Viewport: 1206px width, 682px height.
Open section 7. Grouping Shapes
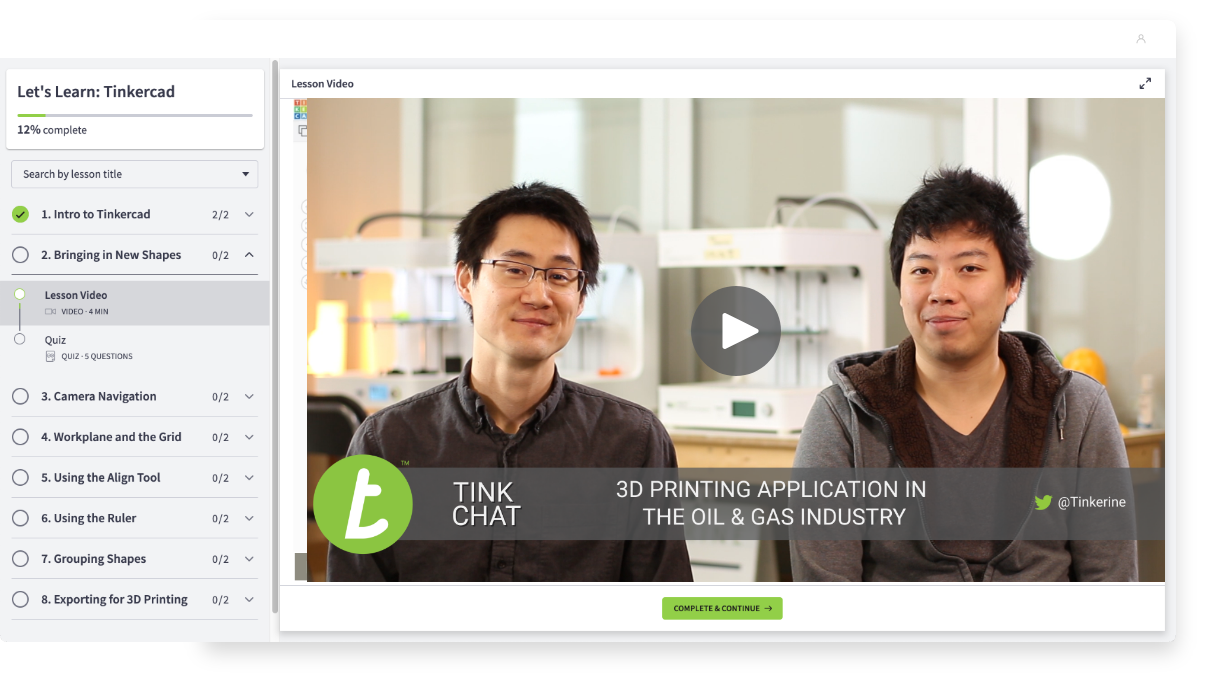[134, 559]
